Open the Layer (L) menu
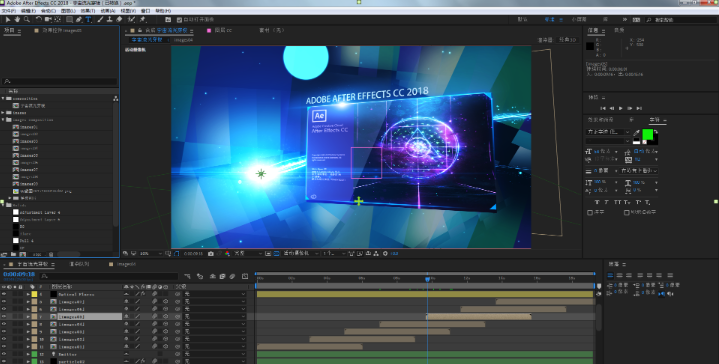The height and width of the screenshot is (364, 719). tap(68, 10)
